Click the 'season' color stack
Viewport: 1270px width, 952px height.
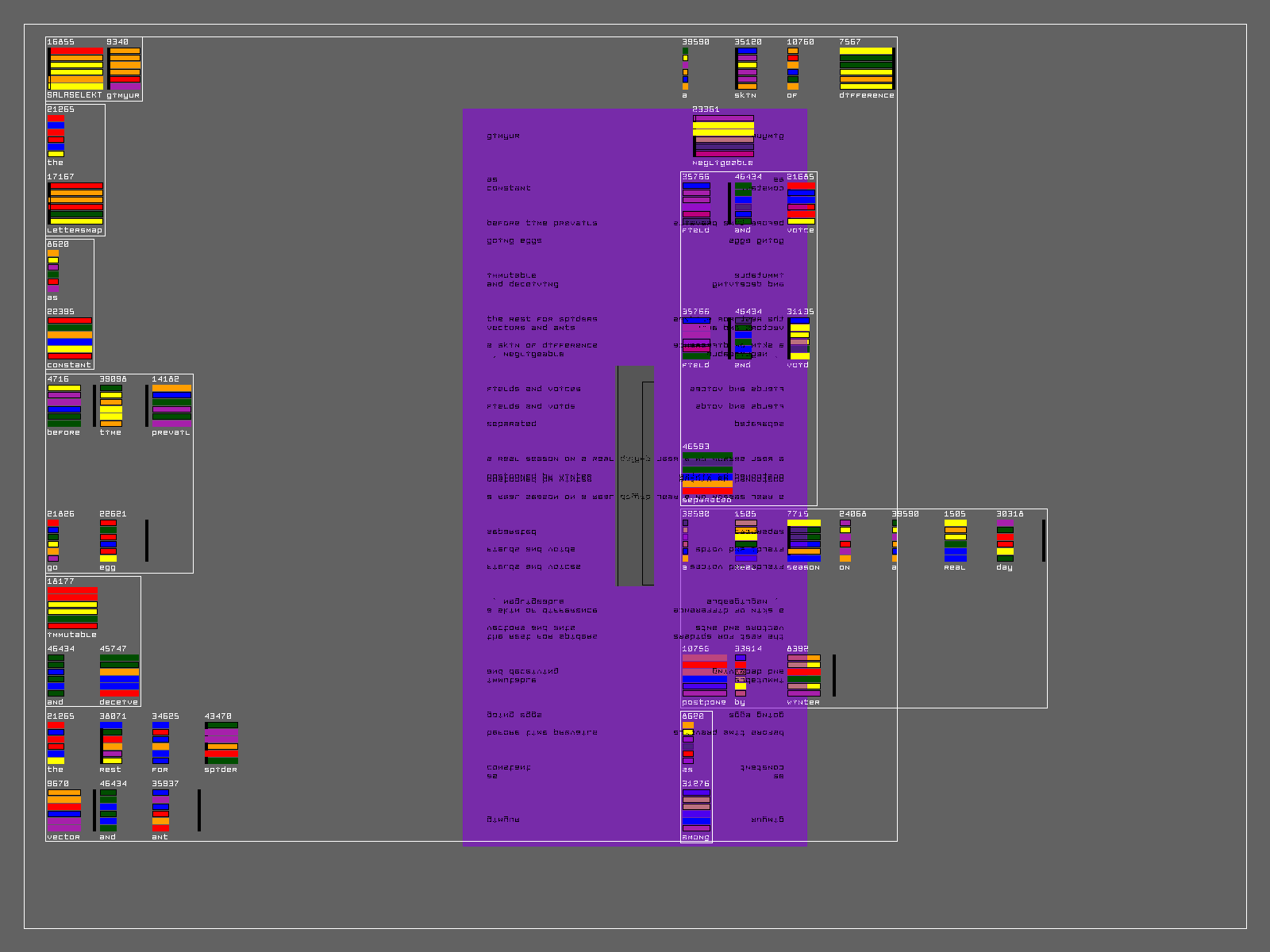pyautogui.click(x=804, y=540)
